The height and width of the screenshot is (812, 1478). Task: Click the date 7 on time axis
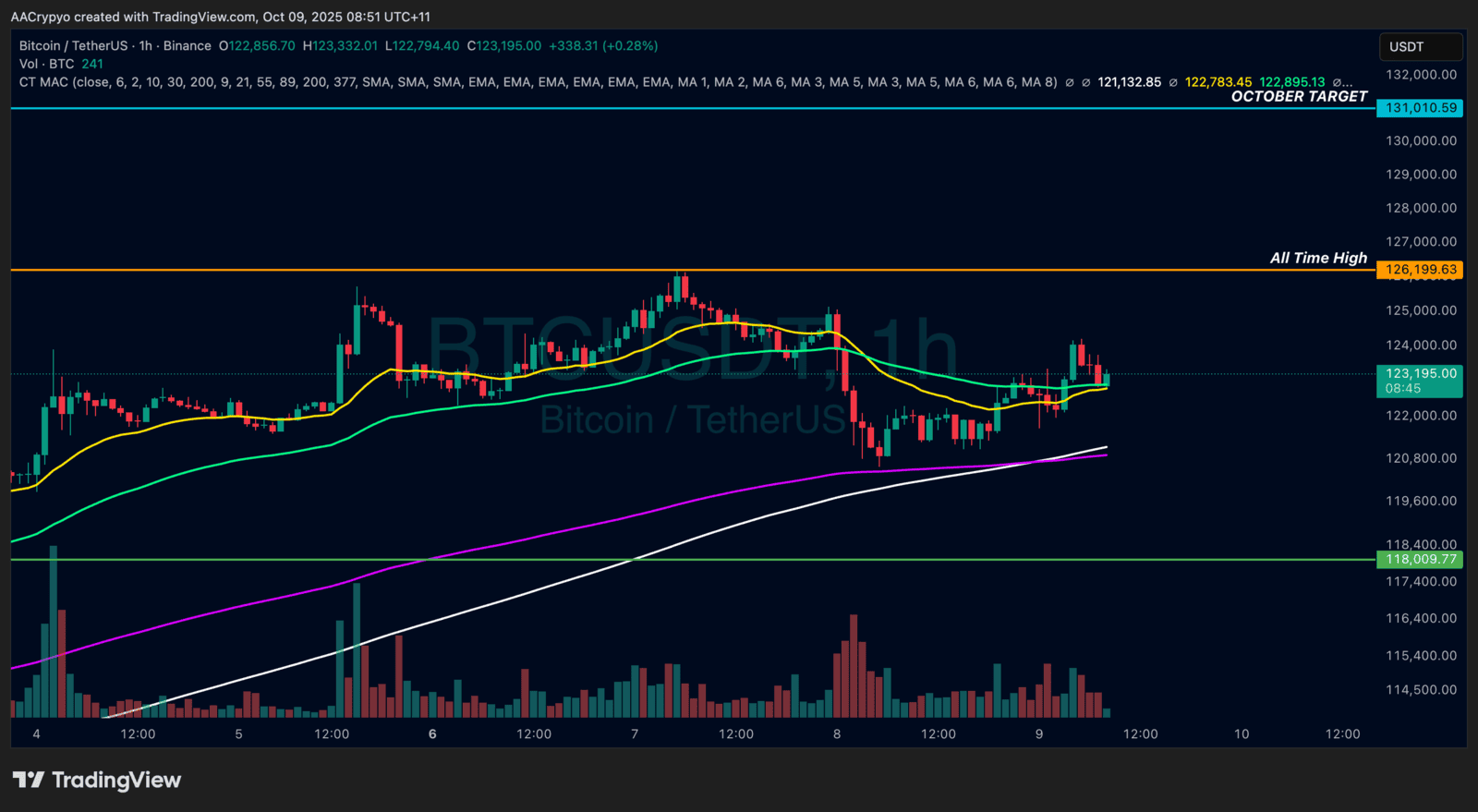[x=635, y=734]
